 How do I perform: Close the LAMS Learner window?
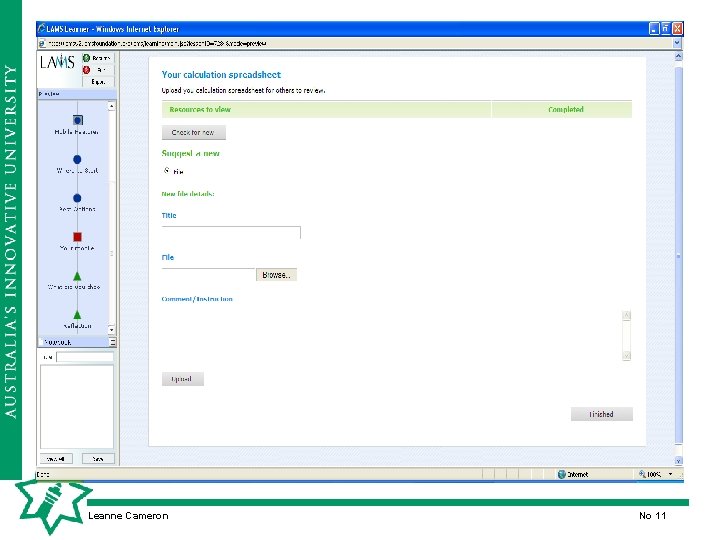point(677,29)
